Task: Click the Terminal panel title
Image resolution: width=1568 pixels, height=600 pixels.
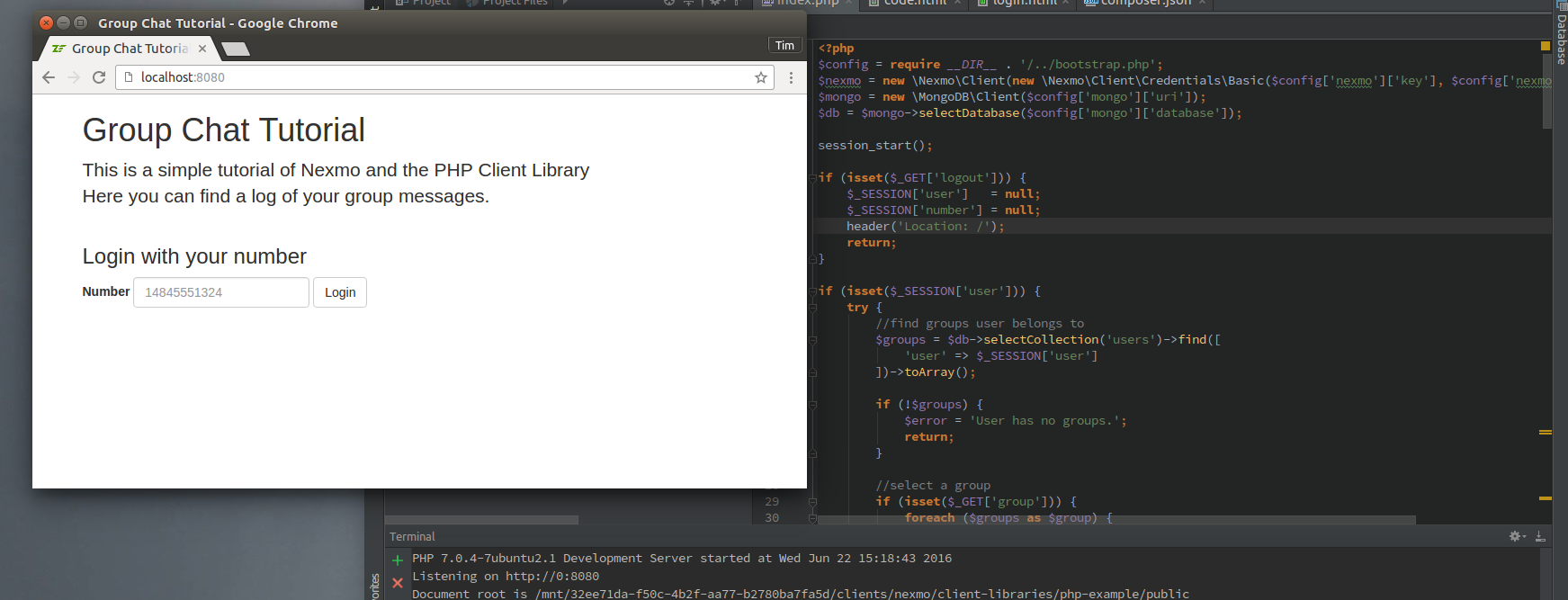Action: (x=412, y=537)
